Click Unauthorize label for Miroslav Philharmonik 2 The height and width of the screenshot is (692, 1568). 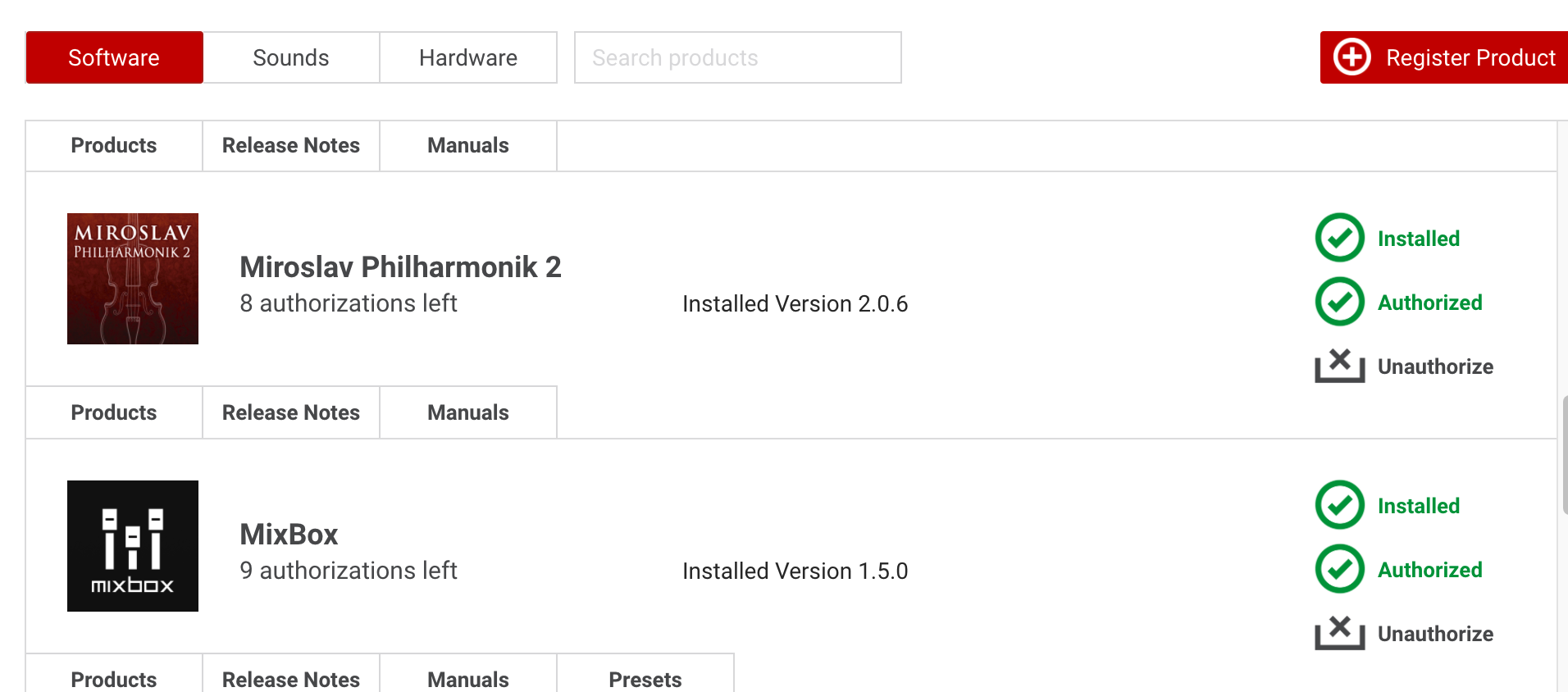[1435, 366]
